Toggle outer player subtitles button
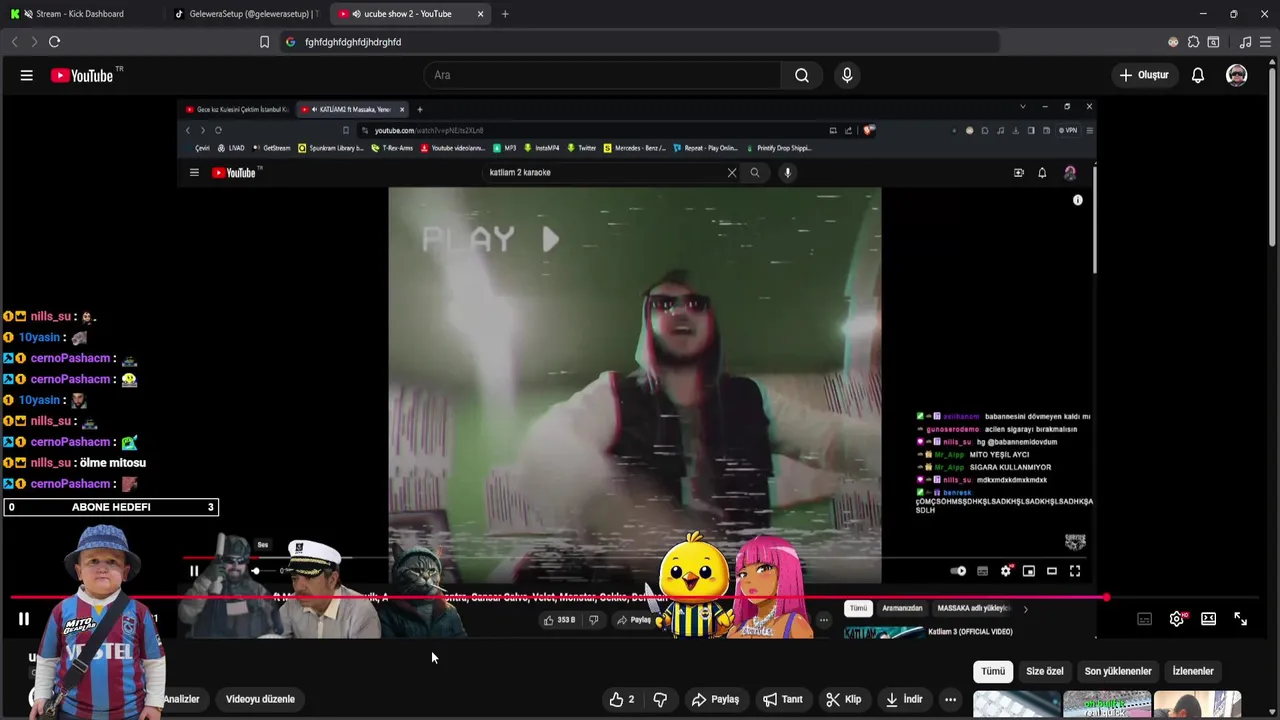Screen dimensions: 1280x720 click(x=1145, y=619)
